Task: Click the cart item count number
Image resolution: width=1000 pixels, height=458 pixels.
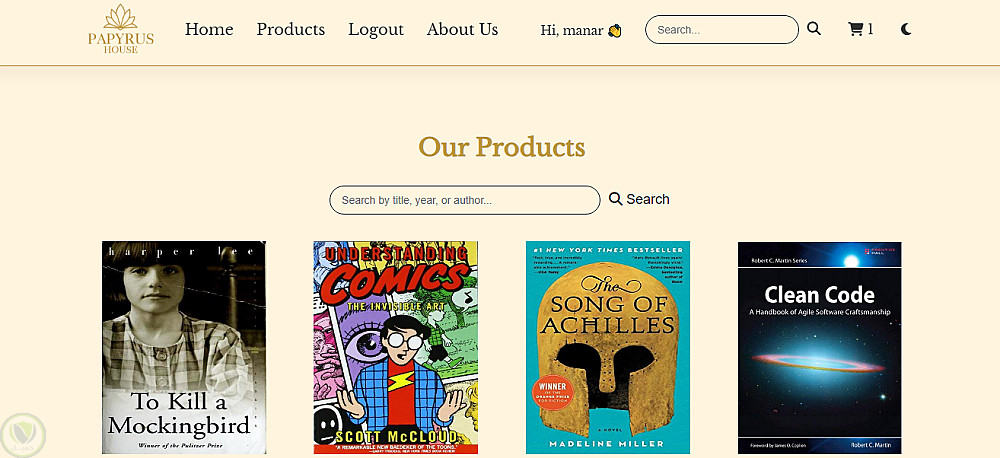Action: [870, 29]
